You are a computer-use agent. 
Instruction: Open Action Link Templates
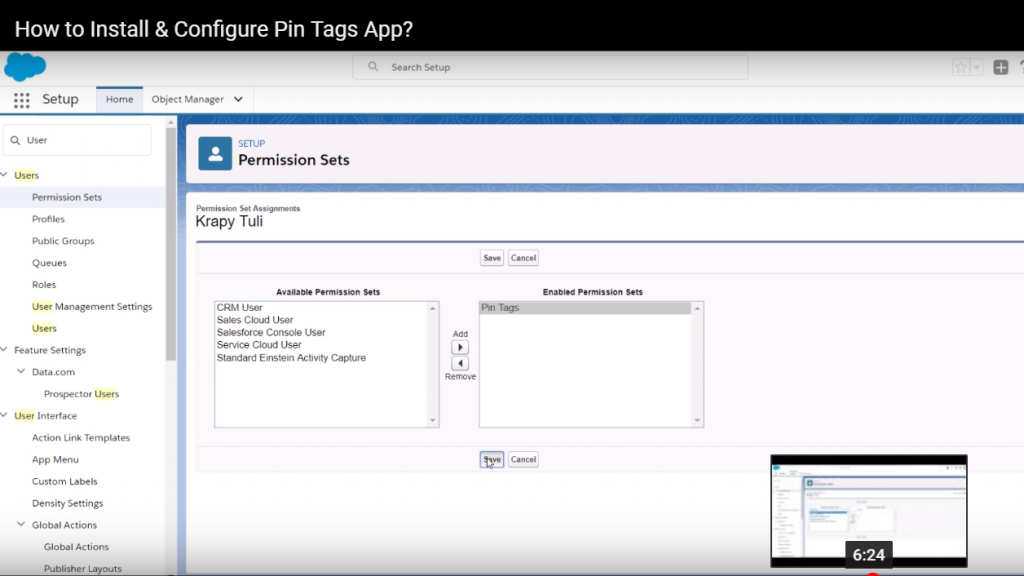81,438
